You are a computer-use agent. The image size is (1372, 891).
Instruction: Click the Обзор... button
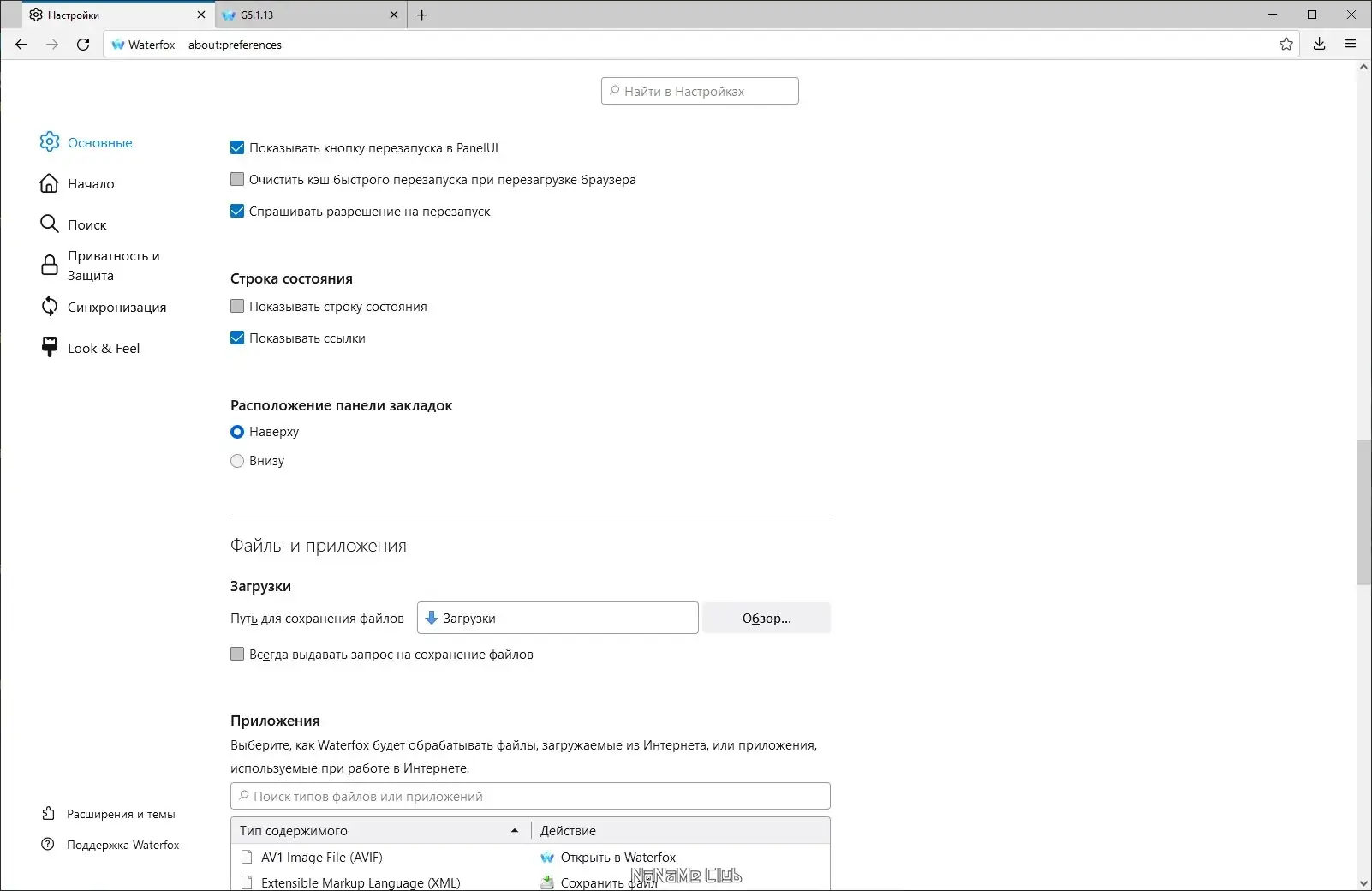point(766,618)
